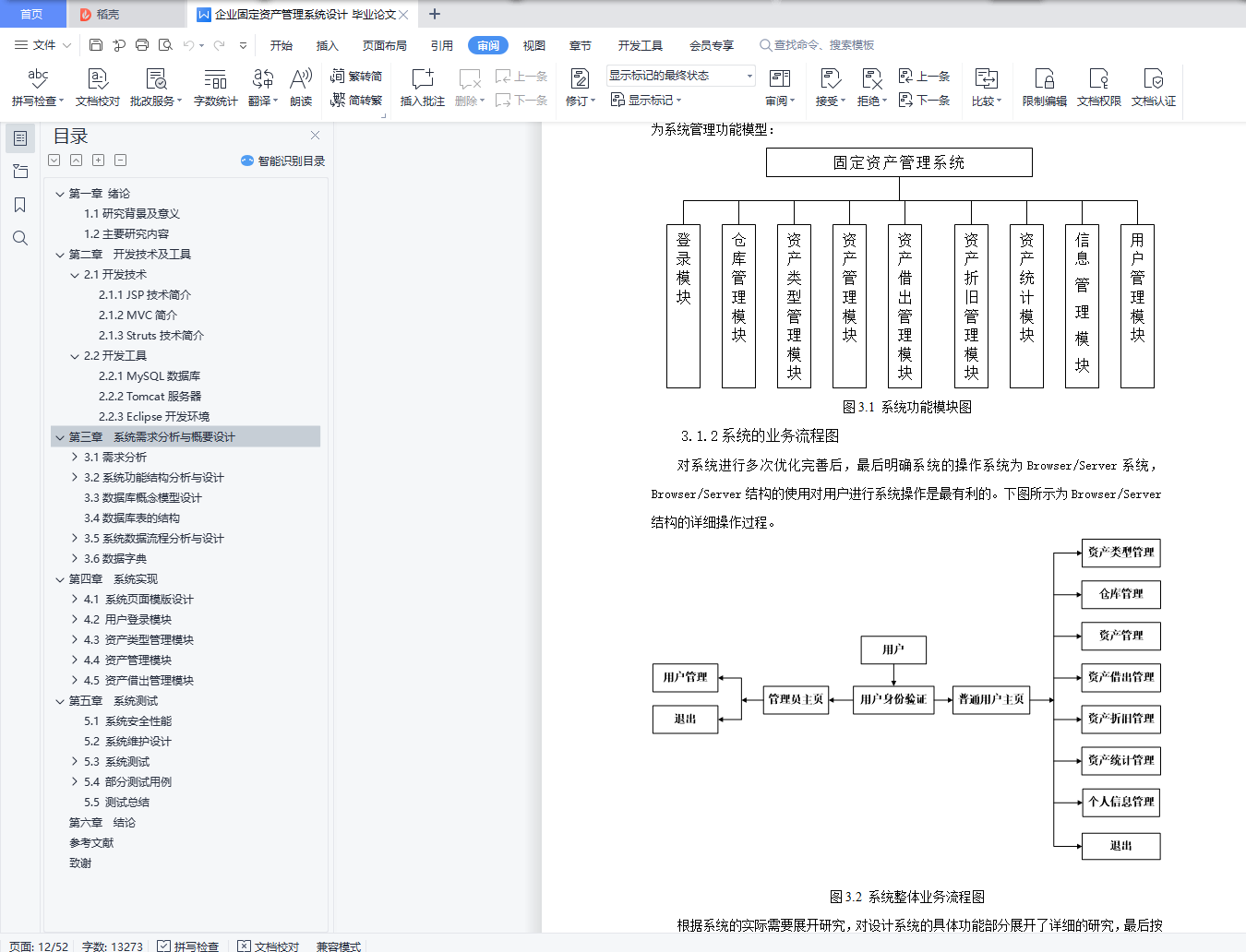Open a new tab with the plus button
Image resolution: width=1246 pixels, height=952 pixels.
435,14
